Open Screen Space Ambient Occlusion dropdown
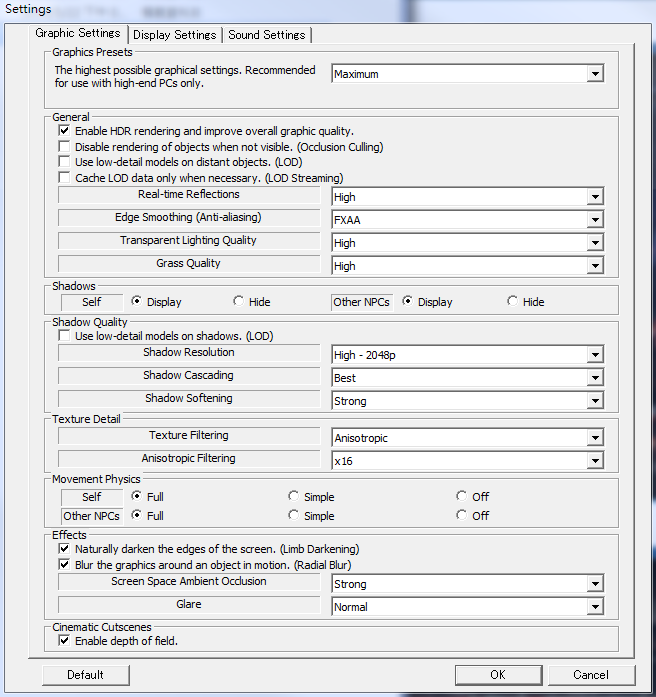The image size is (656, 697). pyautogui.click(x=468, y=584)
